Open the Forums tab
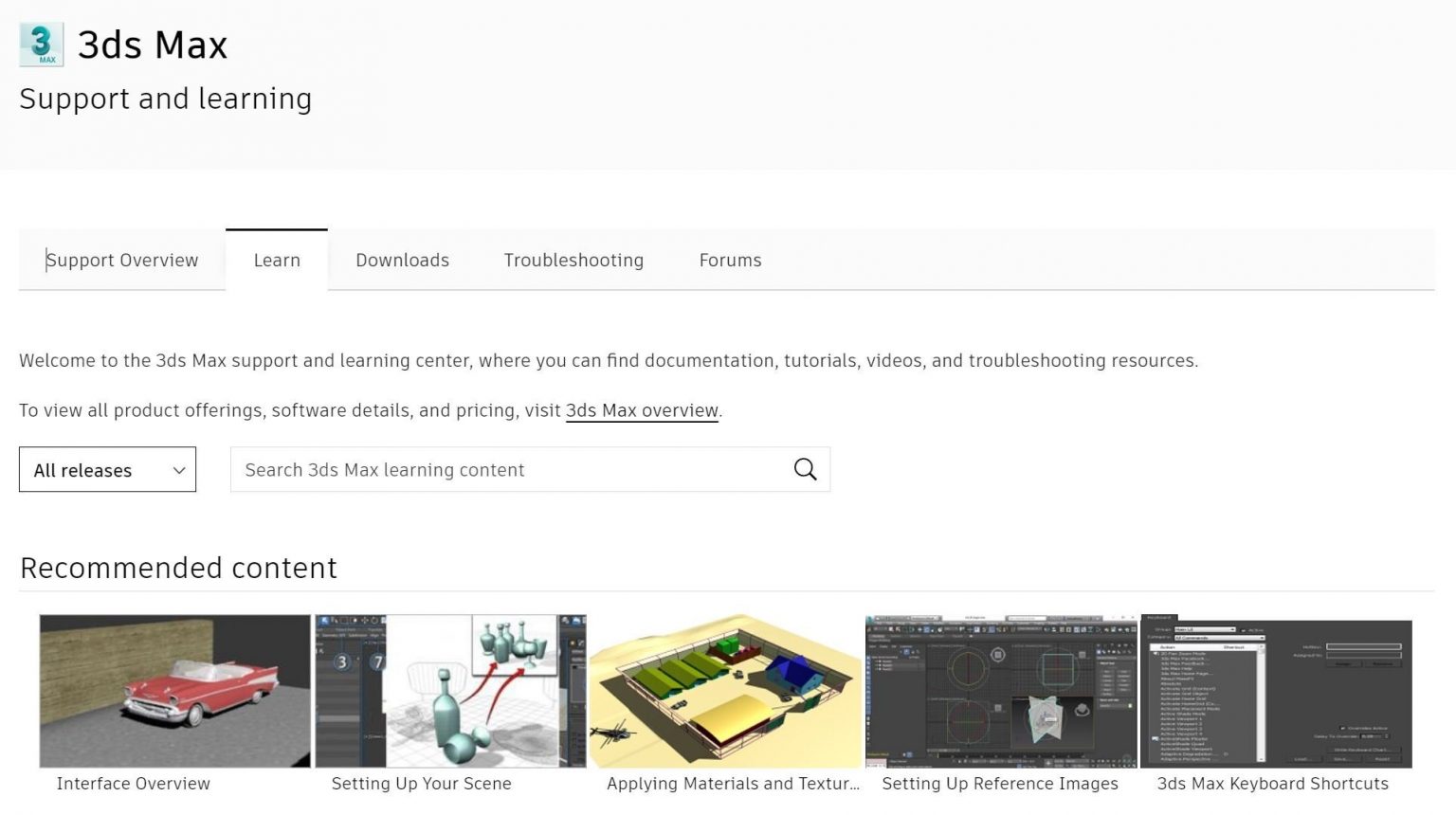This screenshot has height=815, width=1456. coord(730,260)
